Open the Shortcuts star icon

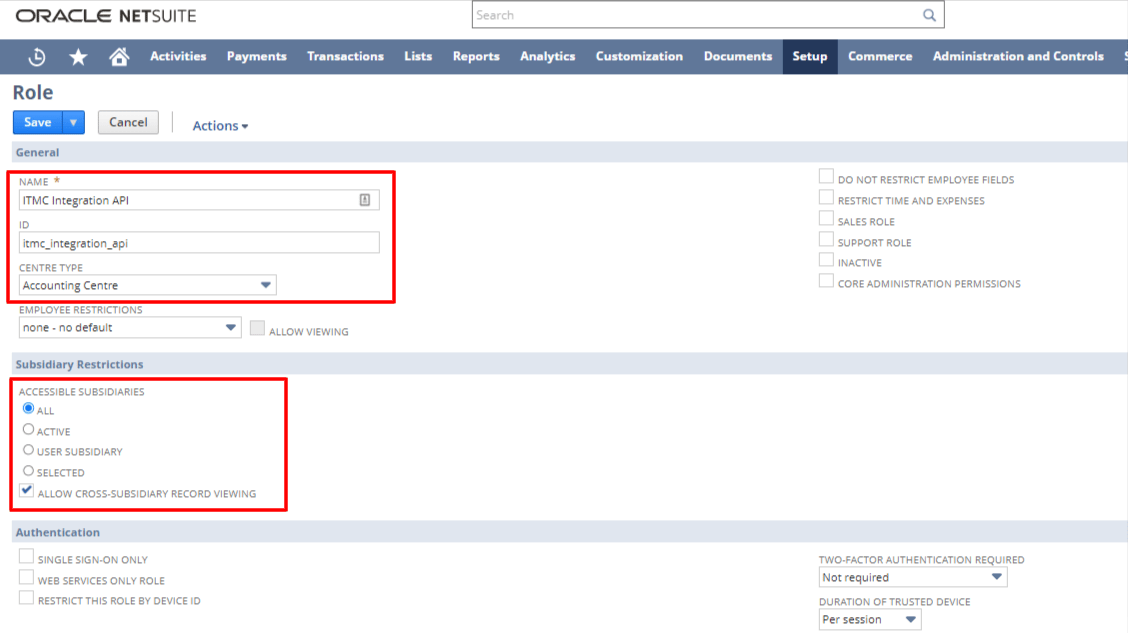click(x=78, y=57)
